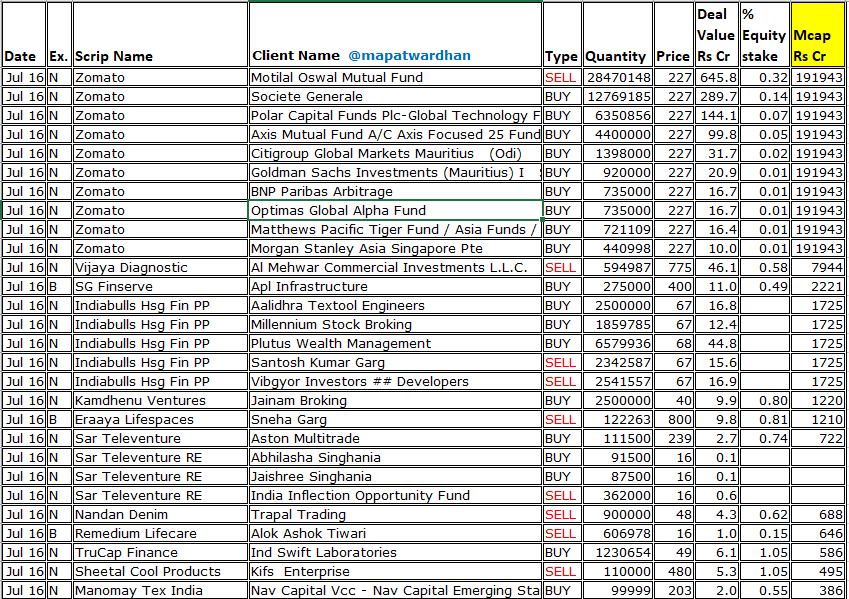
Task: Click the Jaishree Singhania cell
Action: tap(395, 477)
